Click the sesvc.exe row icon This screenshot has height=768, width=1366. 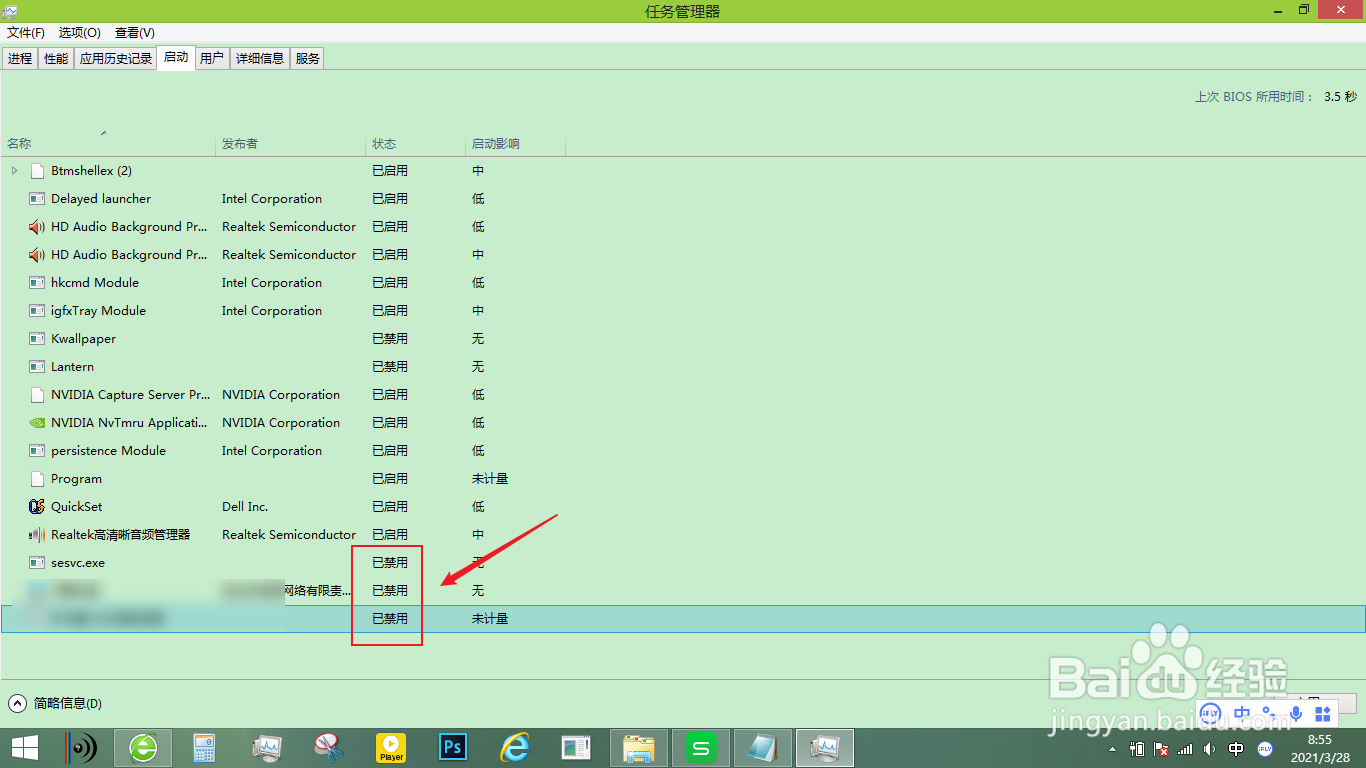(x=37, y=563)
